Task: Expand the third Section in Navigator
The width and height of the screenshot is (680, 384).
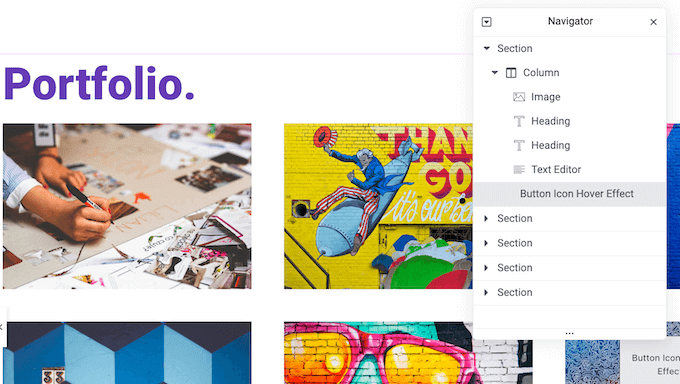Action: coord(486,243)
